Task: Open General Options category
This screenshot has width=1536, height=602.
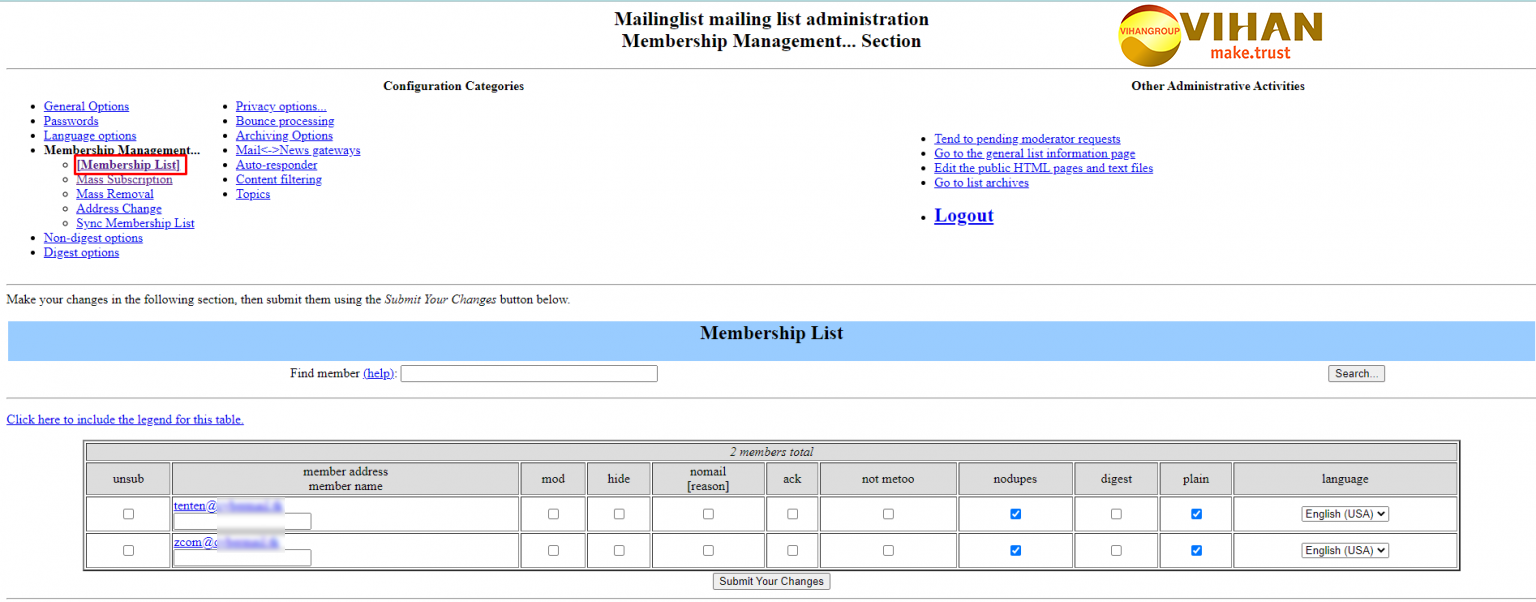Action: coord(86,107)
